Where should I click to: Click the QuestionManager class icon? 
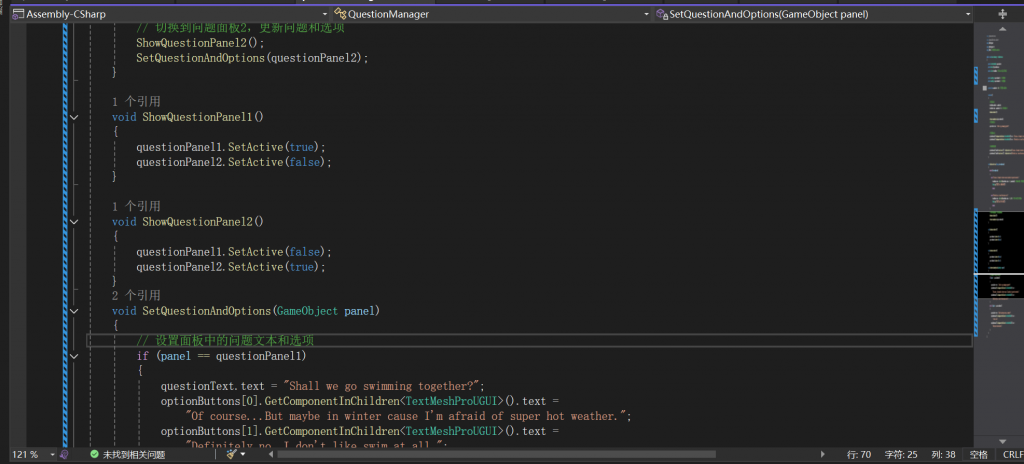[x=340, y=14]
